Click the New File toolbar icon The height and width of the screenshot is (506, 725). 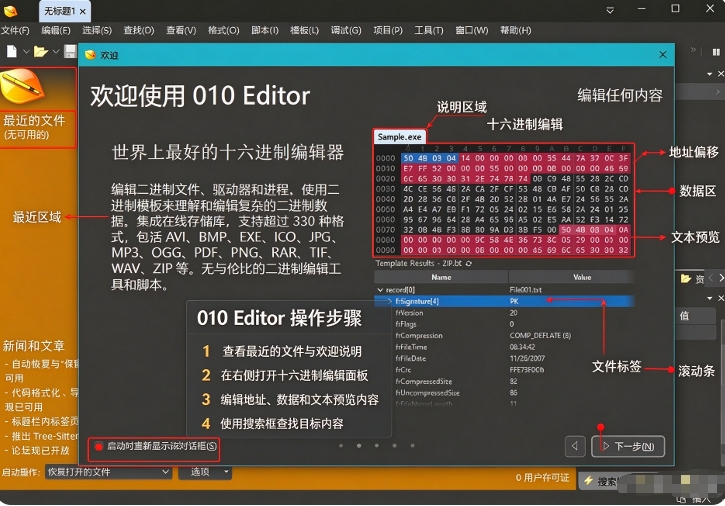[x=12, y=51]
